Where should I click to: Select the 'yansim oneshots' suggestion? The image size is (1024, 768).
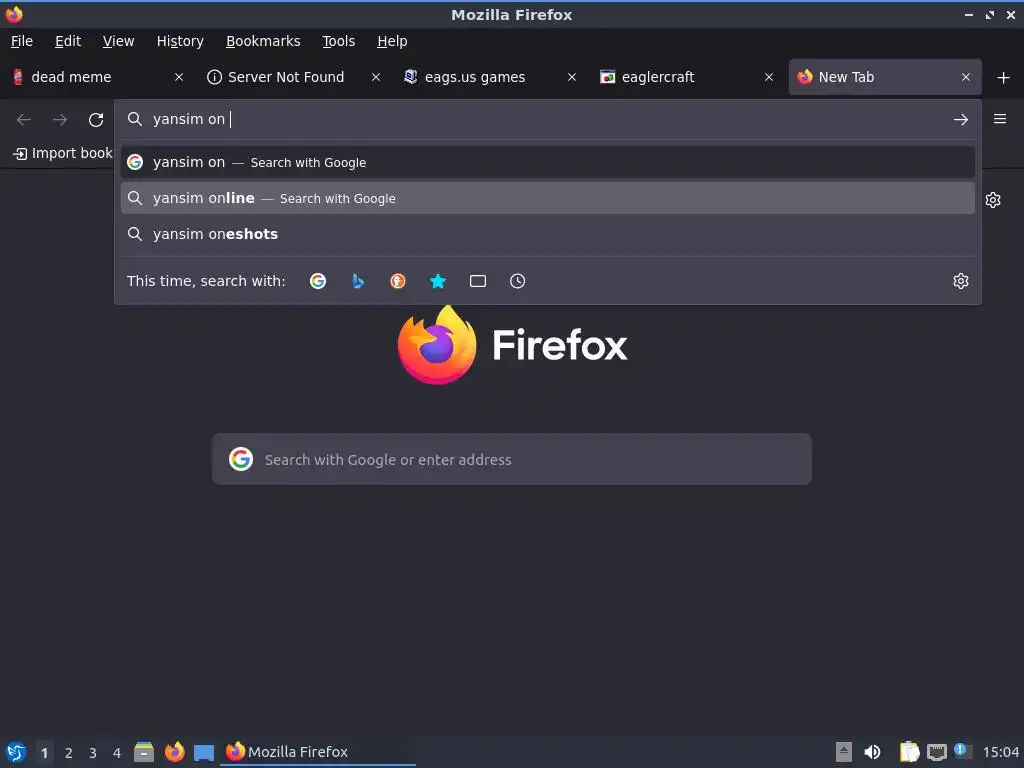click(x=547, y=234)
